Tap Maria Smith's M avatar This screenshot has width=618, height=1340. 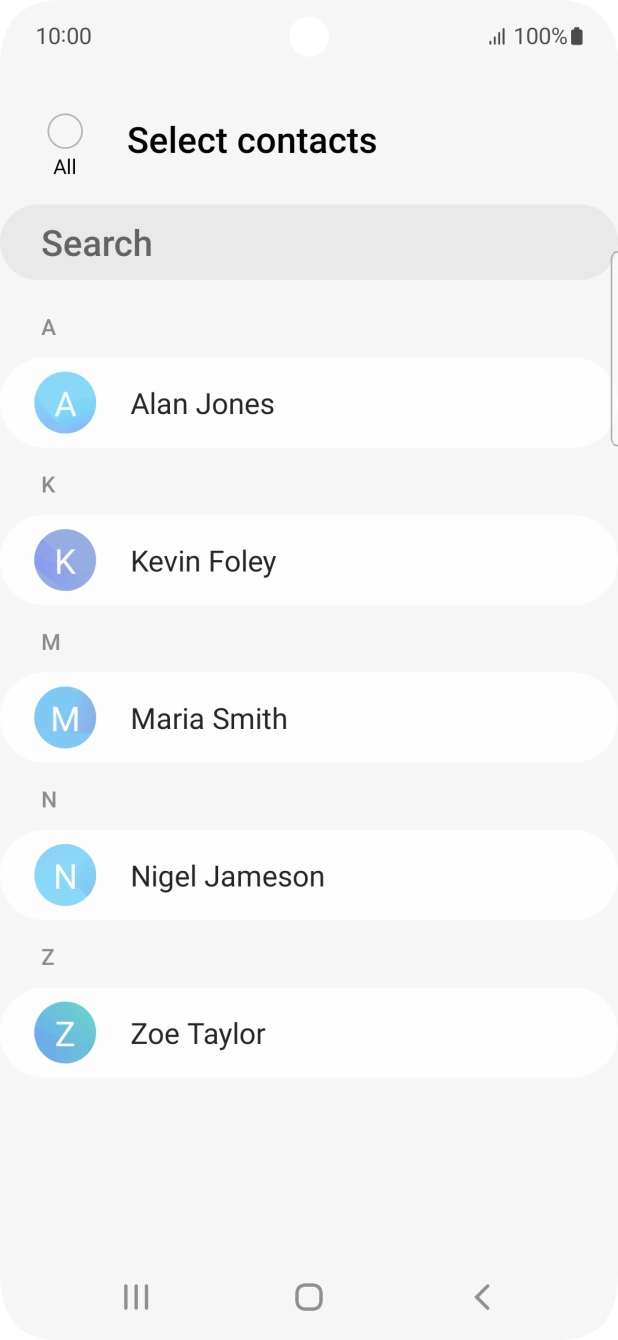(x=65, y=718)
